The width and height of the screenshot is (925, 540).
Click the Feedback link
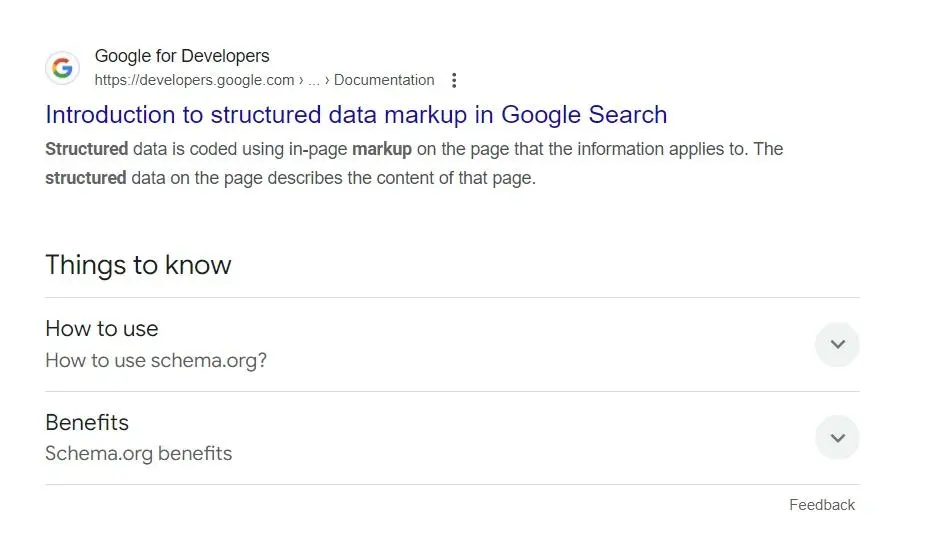(x=822, y=505)
